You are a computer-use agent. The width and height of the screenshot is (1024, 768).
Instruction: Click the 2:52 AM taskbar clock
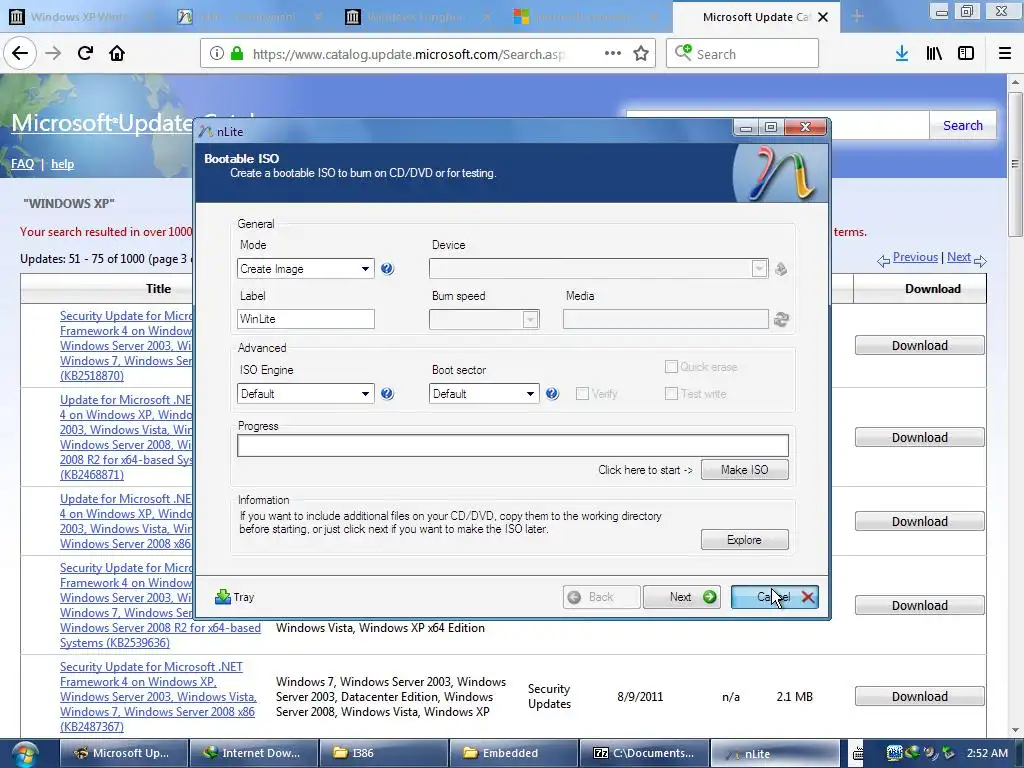pyautogui.click(x=987, y=754)
